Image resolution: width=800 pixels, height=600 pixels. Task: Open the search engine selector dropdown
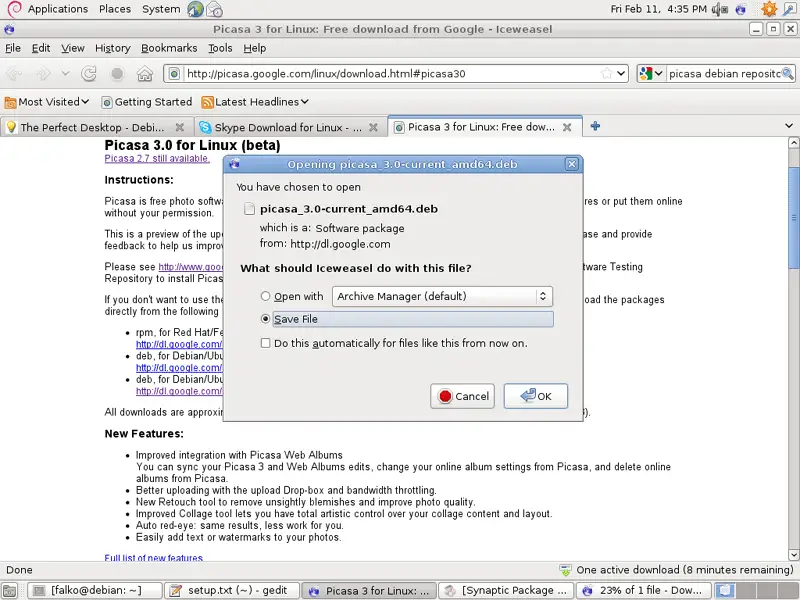(652, 73)
